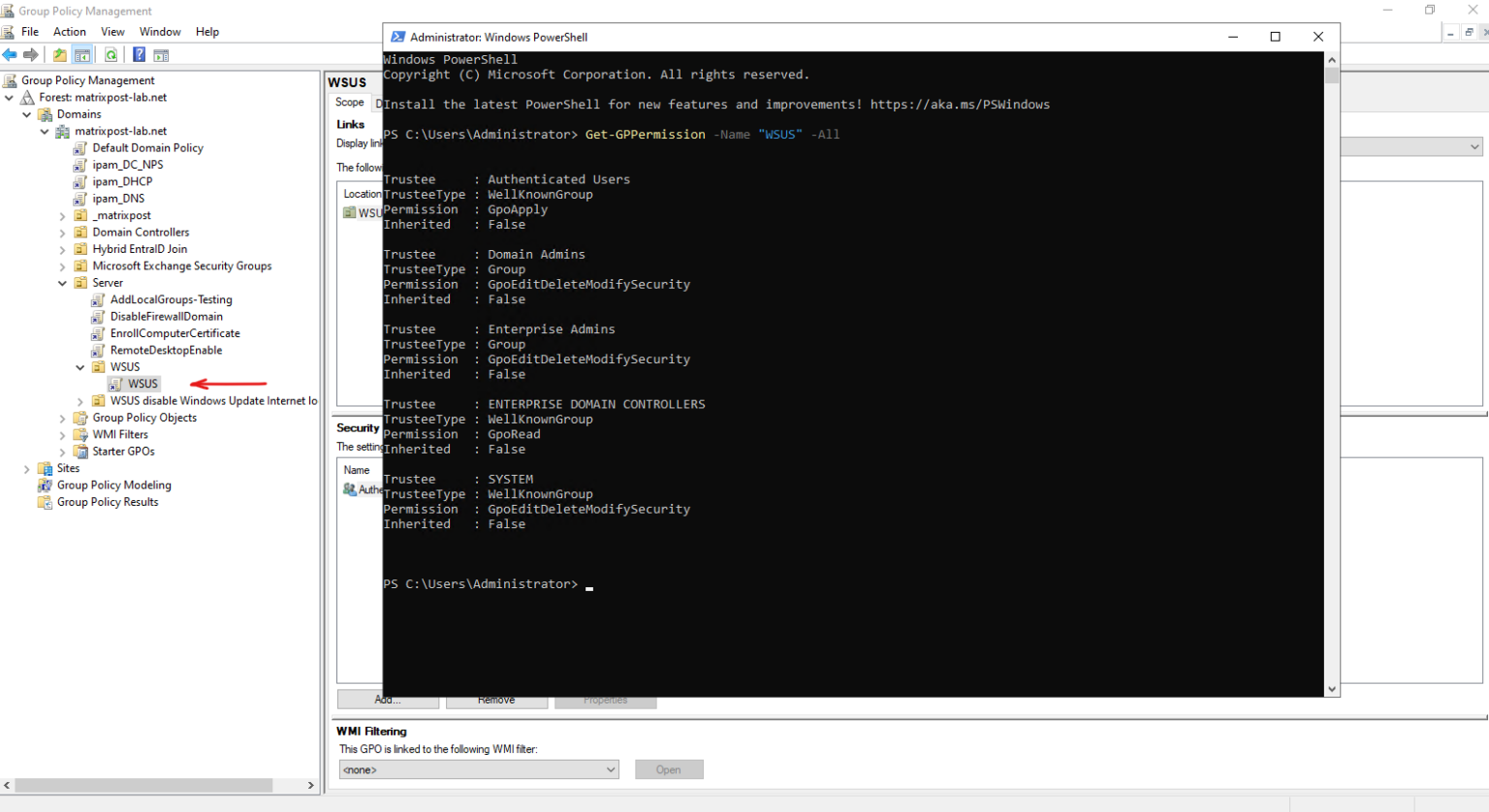Open the Window menu
Screen dimensions: 1489x812
[160, 32]
